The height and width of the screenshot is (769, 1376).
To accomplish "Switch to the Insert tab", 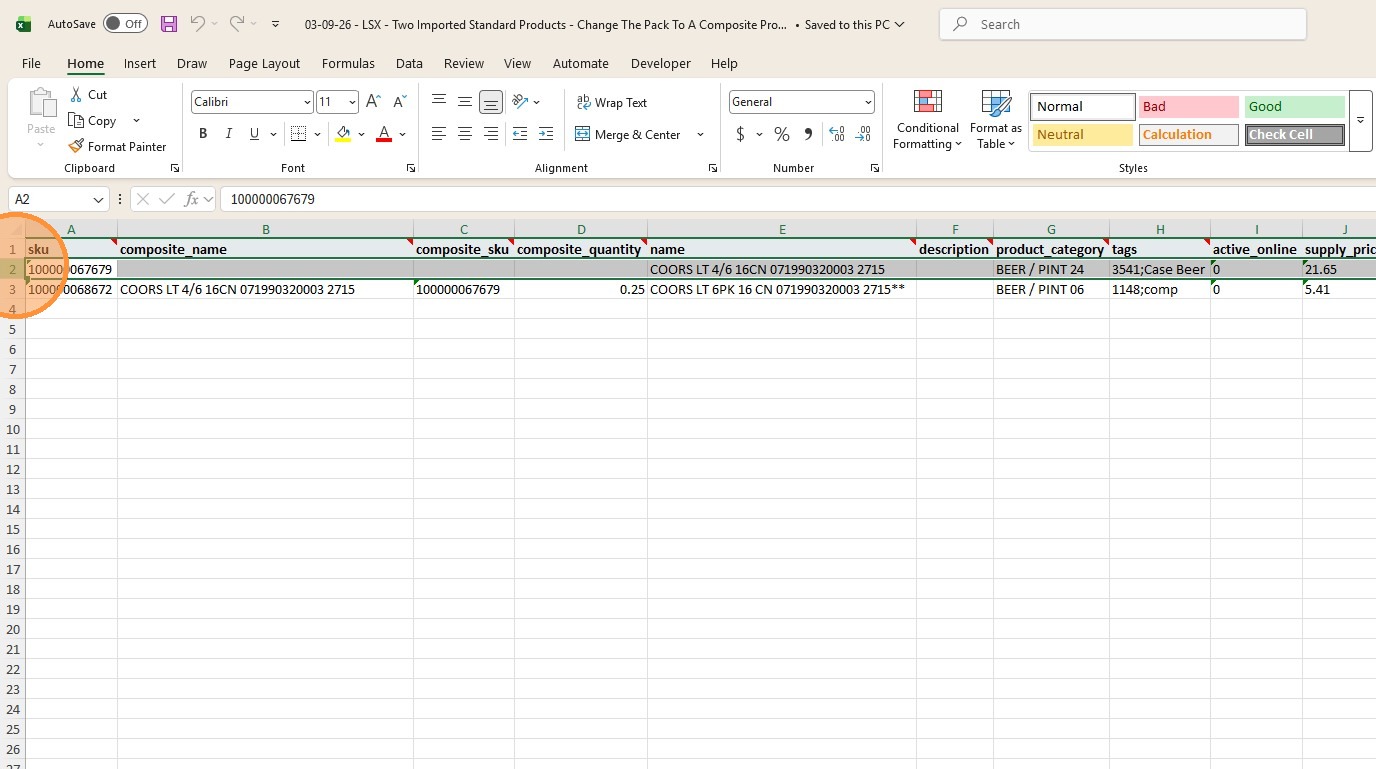I will tap(140, 63).
